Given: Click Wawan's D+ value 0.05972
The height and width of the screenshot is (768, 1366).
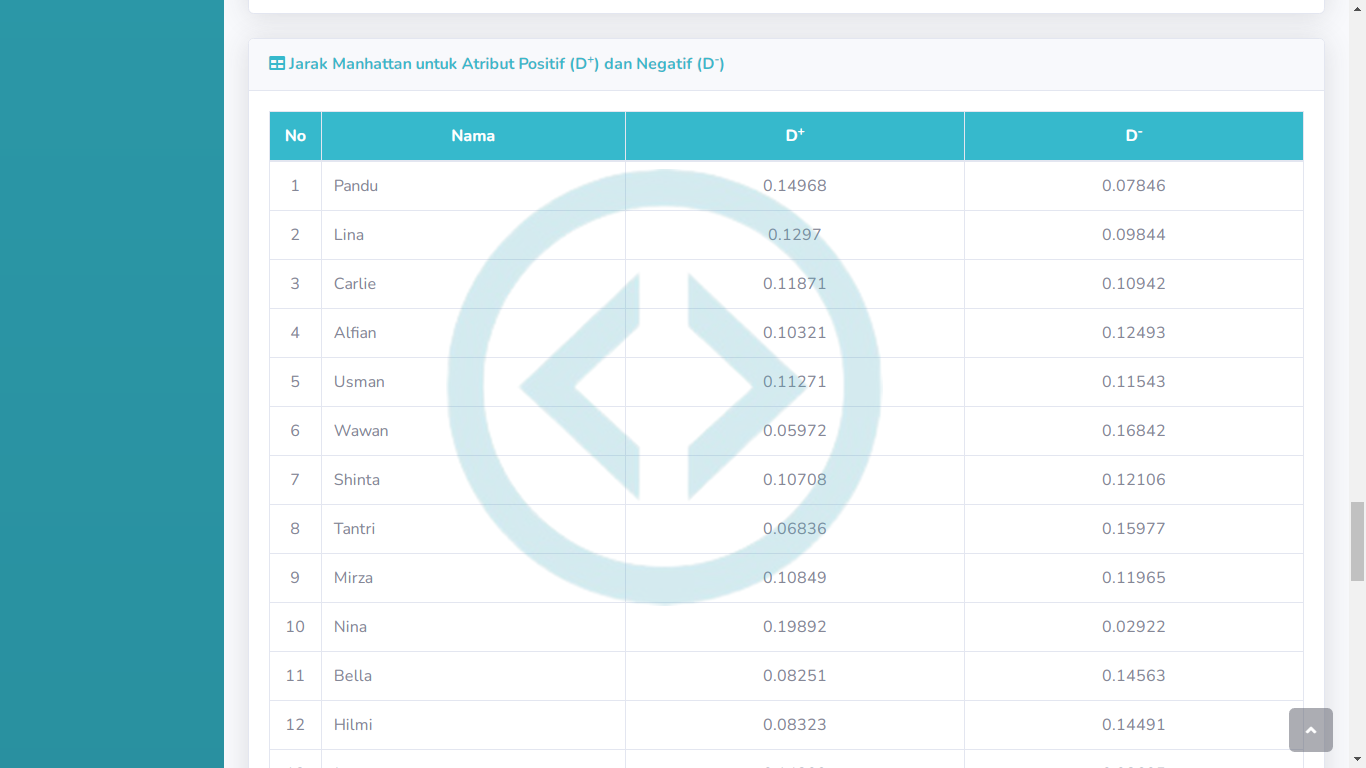Looking at the screenshot, I should pyautogui.click(x=795, y=431).
